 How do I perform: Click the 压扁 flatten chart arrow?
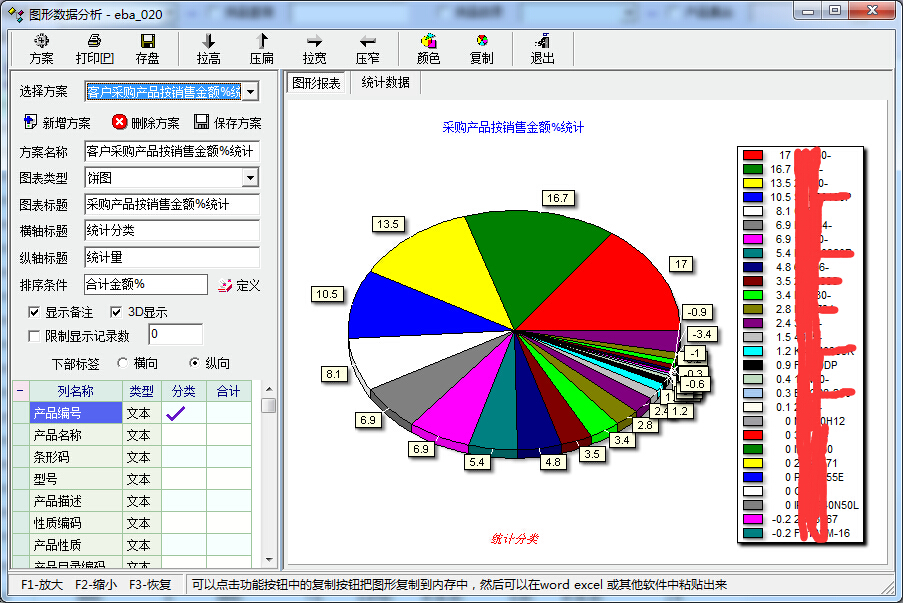point(262,42)
